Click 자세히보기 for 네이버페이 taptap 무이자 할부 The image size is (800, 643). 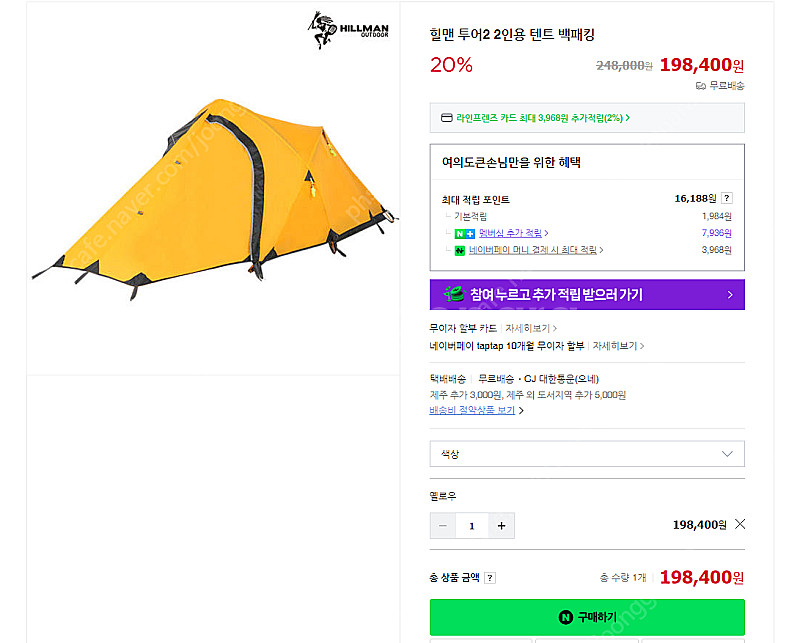coord(614,346)
